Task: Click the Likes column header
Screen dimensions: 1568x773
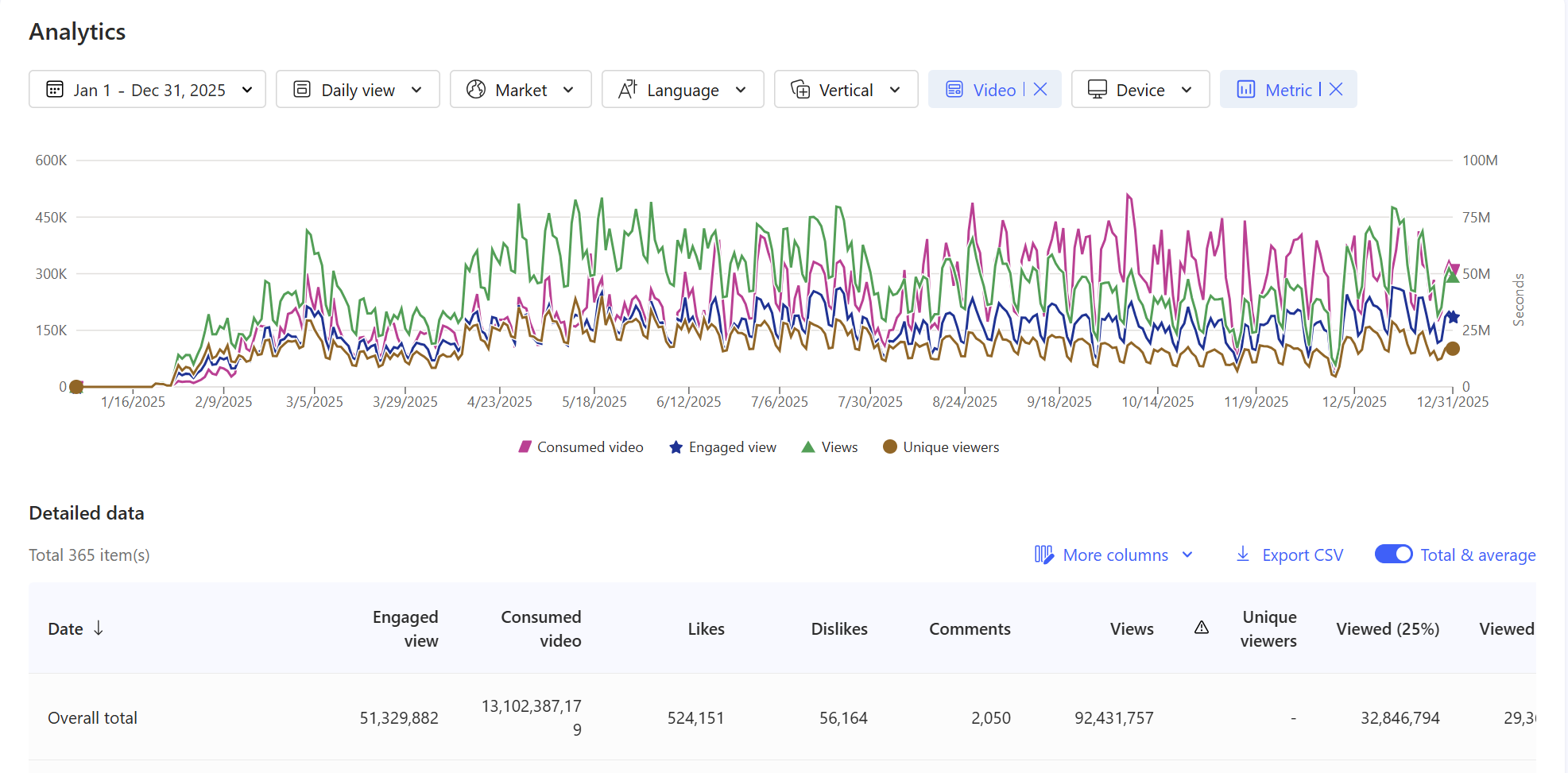Action: point(706,628)
